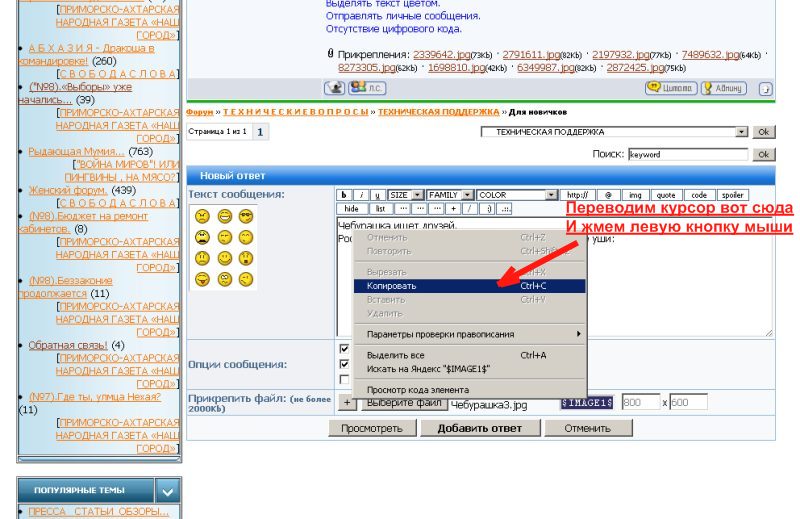Apply bold with the 'b' button
This screenshot has height=519, width=800.
pos(344,195)
